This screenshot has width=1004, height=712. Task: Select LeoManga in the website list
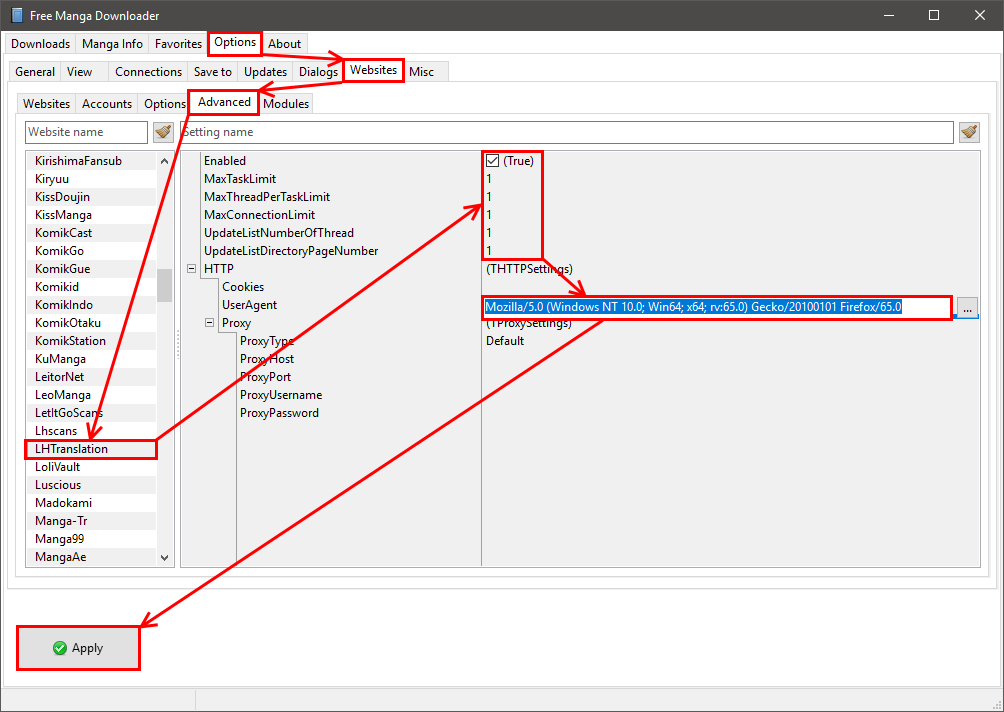pos(91,394)
